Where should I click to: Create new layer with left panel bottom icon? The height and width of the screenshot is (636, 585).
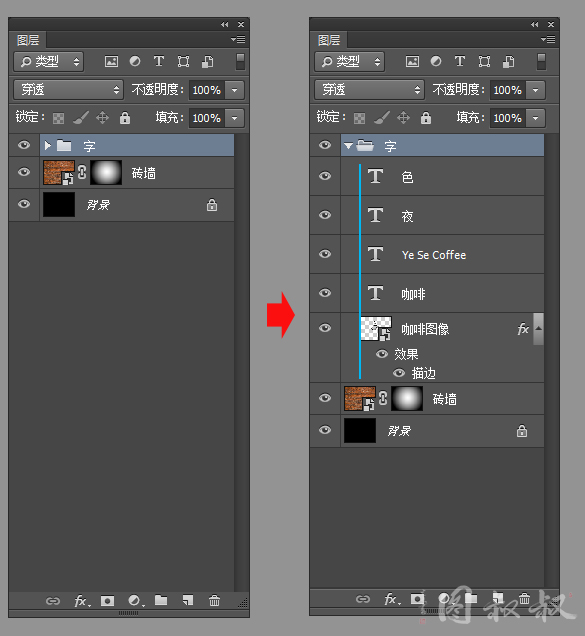point(187,600)
